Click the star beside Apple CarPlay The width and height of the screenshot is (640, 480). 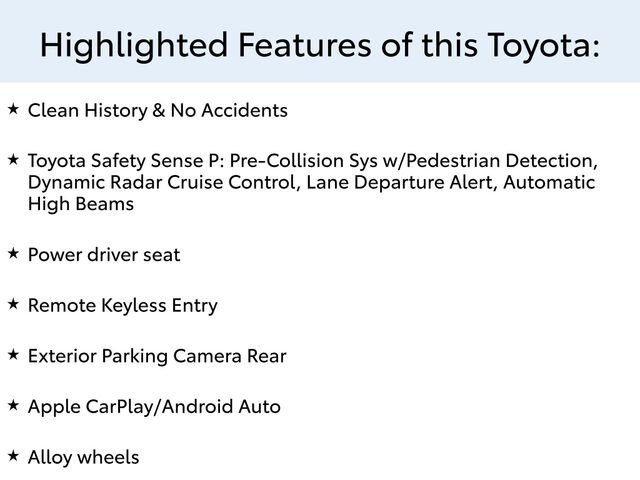[x=13, y=405]
